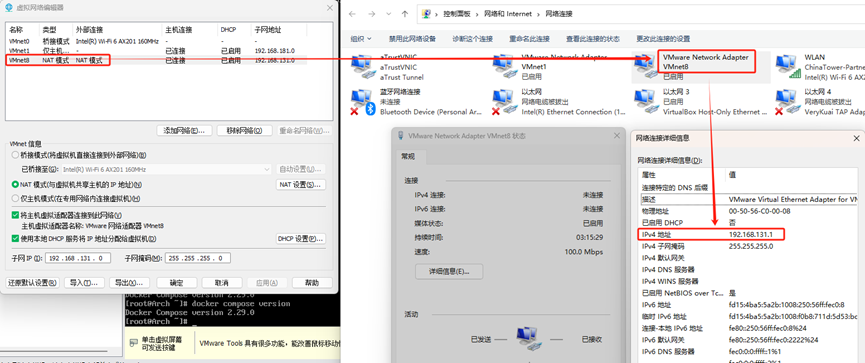Click the 名称 column header
Image resolution: width=865 pixels, height=363 pixels.
coord(23,29)
